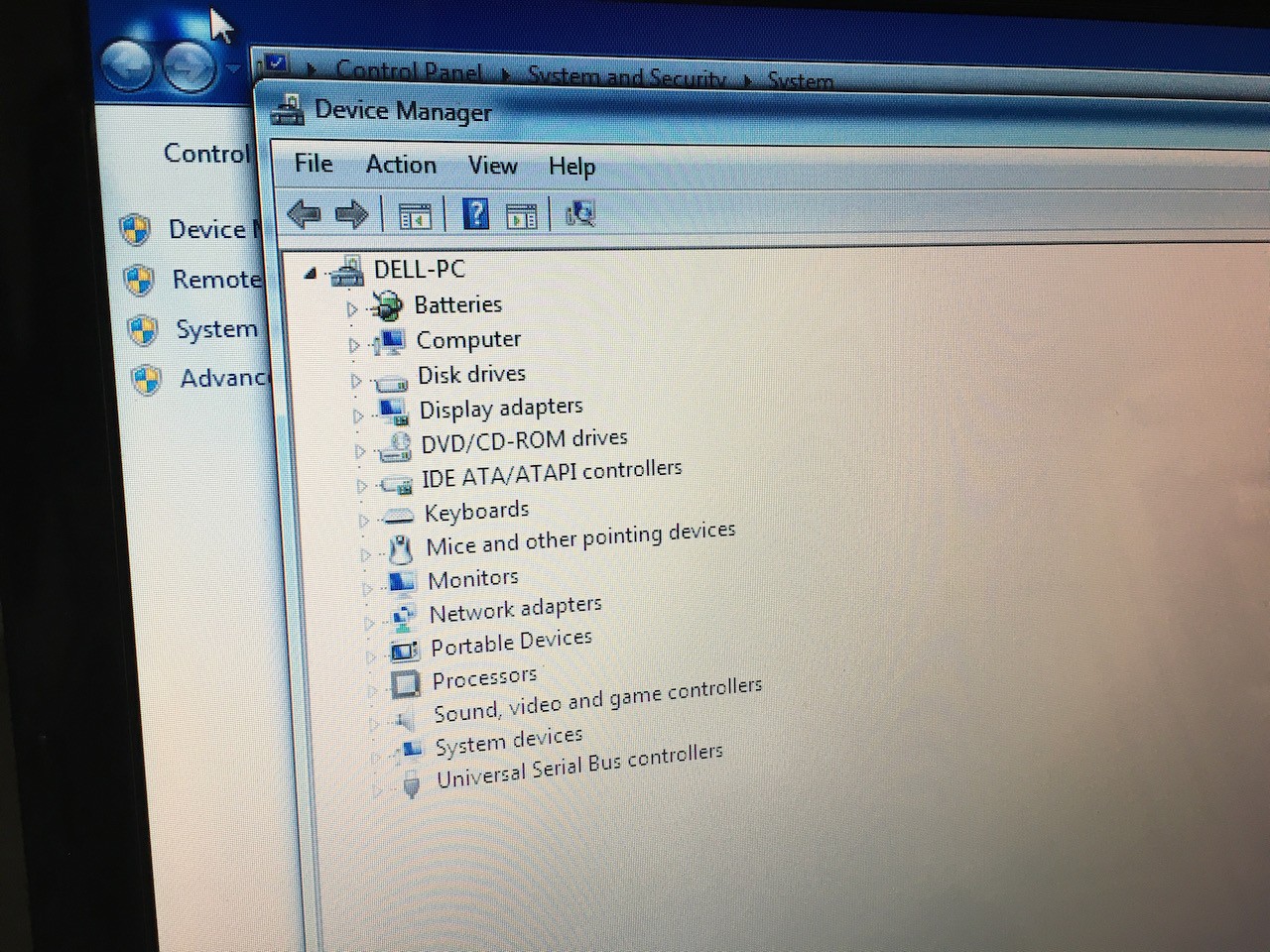
Task: Click the Action pane toolbar icon beside Help
Action: tap(521, 215)
